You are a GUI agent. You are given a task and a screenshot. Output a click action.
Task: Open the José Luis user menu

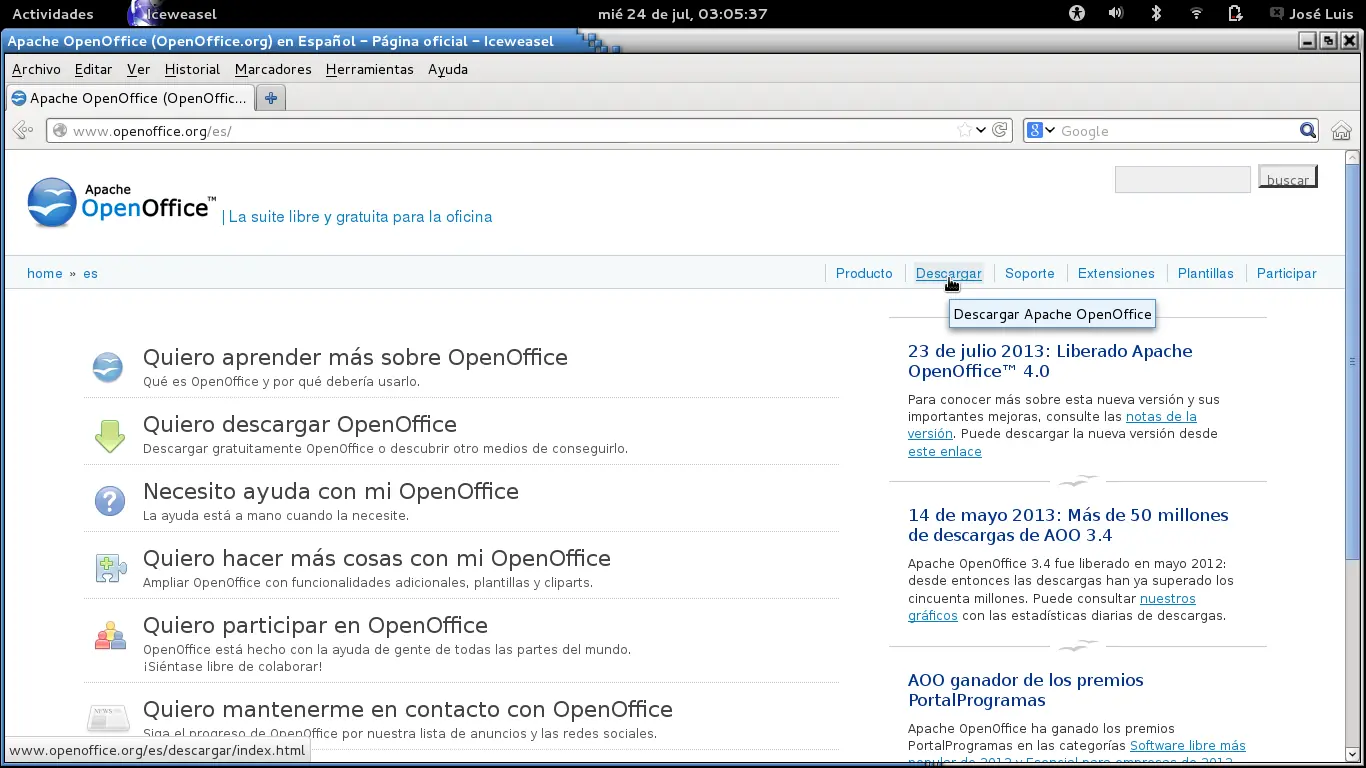(x=1311, y=14)
